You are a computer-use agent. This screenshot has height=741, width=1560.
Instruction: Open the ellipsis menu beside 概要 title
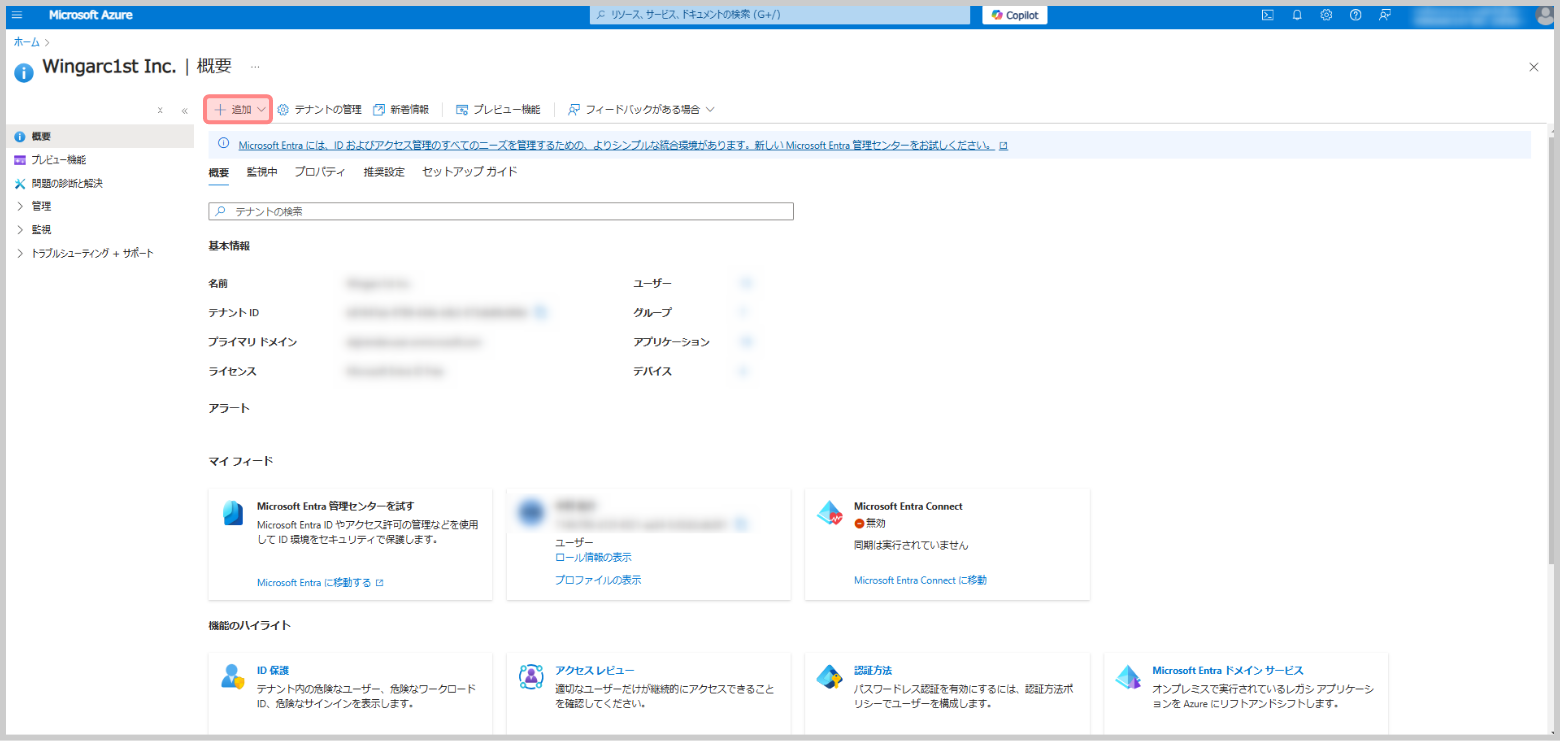click(x=255, y=67)
